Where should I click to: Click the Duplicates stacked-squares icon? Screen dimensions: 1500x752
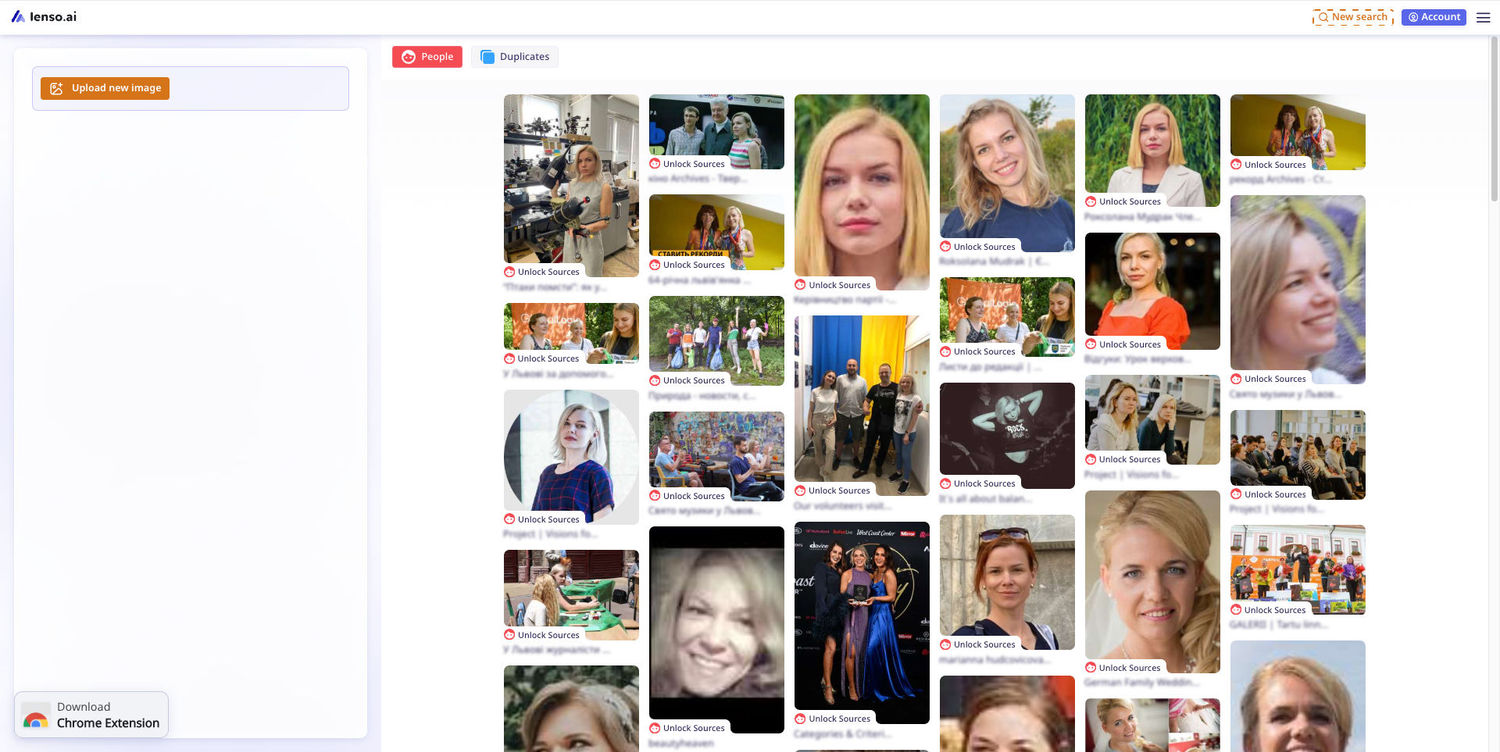pos(487,57)
